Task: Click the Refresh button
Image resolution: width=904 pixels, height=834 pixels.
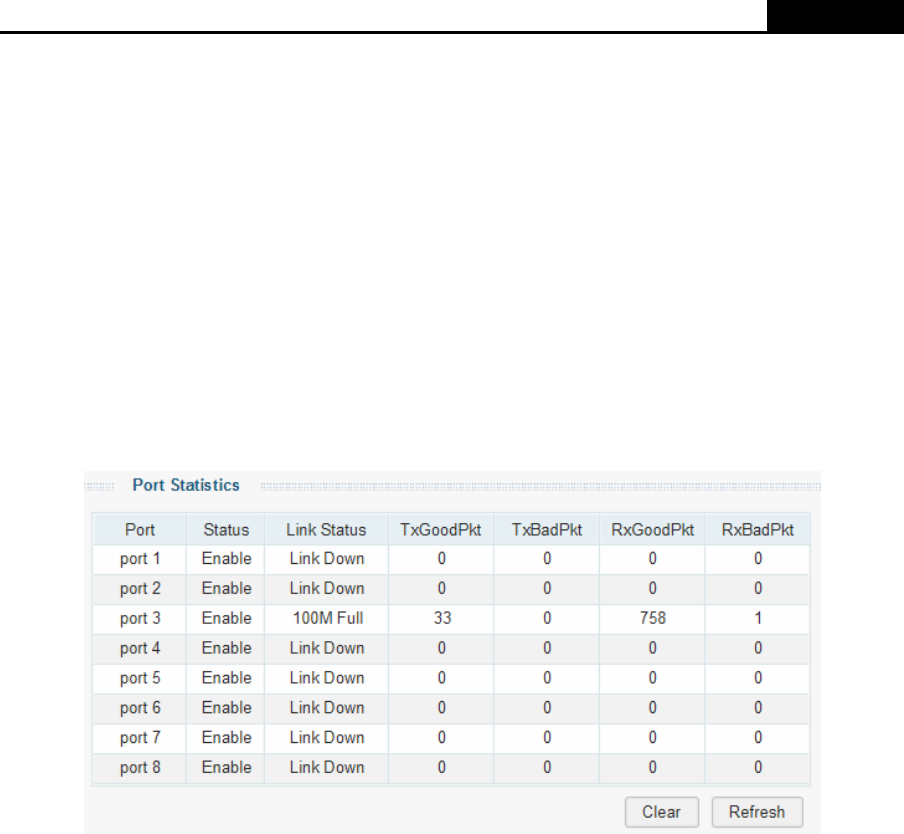Action: [x=757, y=812]
